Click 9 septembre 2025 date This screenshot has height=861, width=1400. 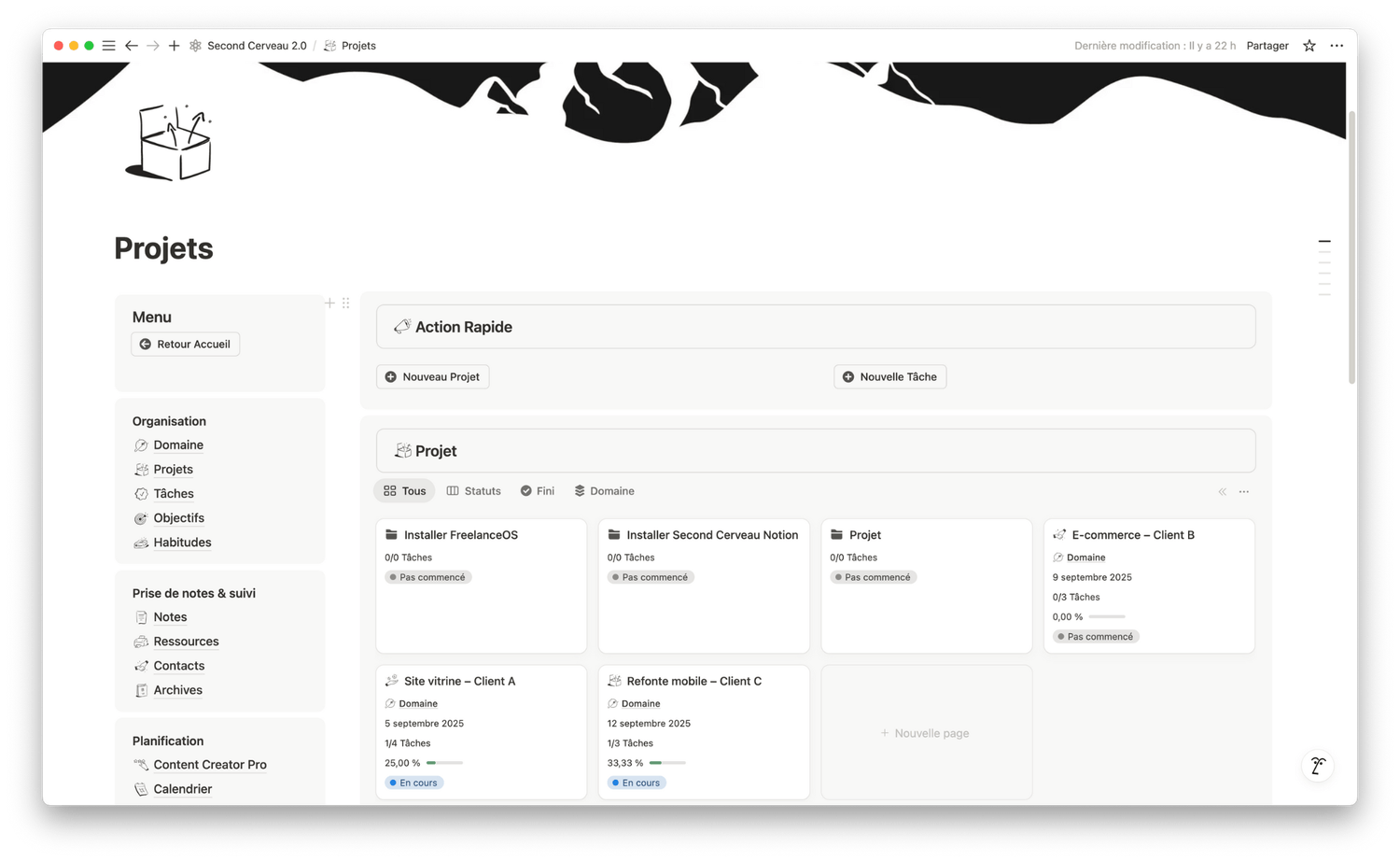tap(1092, 577)
